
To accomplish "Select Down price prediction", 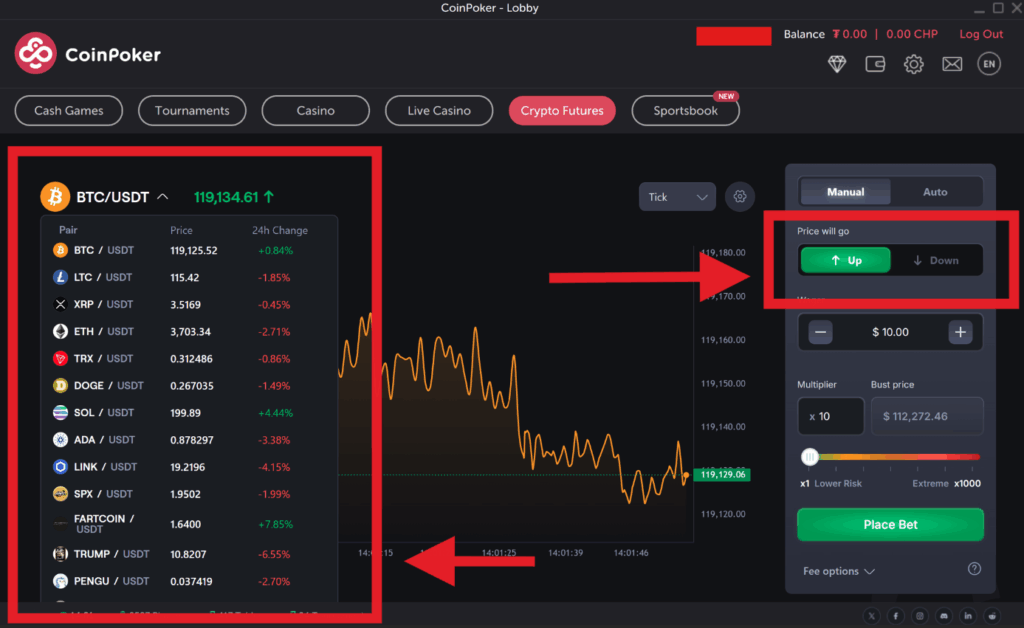I will 937,259.
